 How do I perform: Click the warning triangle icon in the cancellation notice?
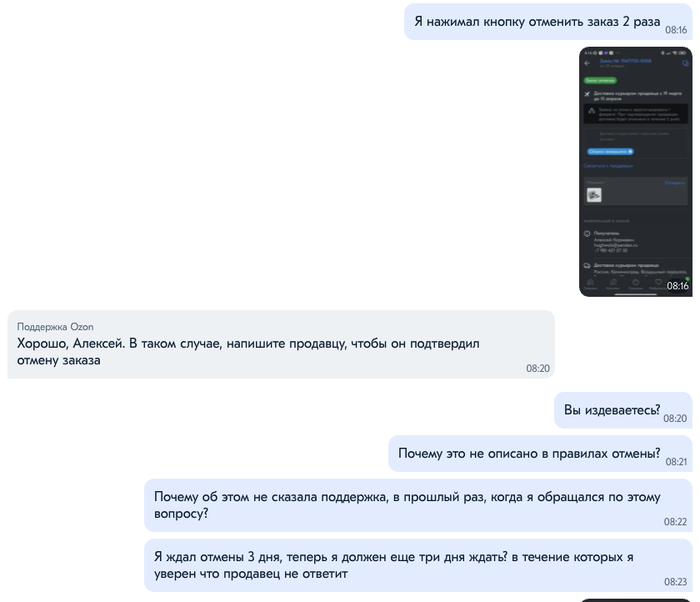click(592, 111)
